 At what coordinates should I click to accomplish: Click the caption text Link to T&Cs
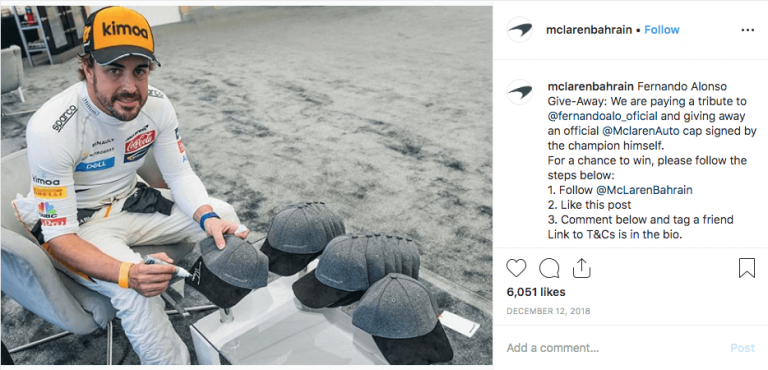point(579,235)
